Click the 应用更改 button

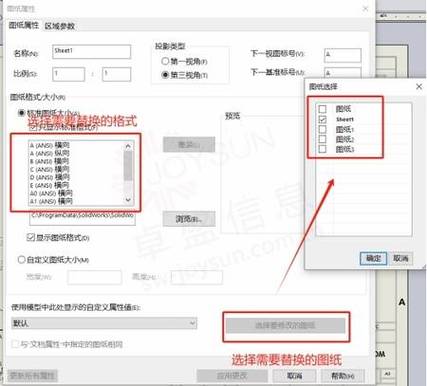(x=232, y=376)
